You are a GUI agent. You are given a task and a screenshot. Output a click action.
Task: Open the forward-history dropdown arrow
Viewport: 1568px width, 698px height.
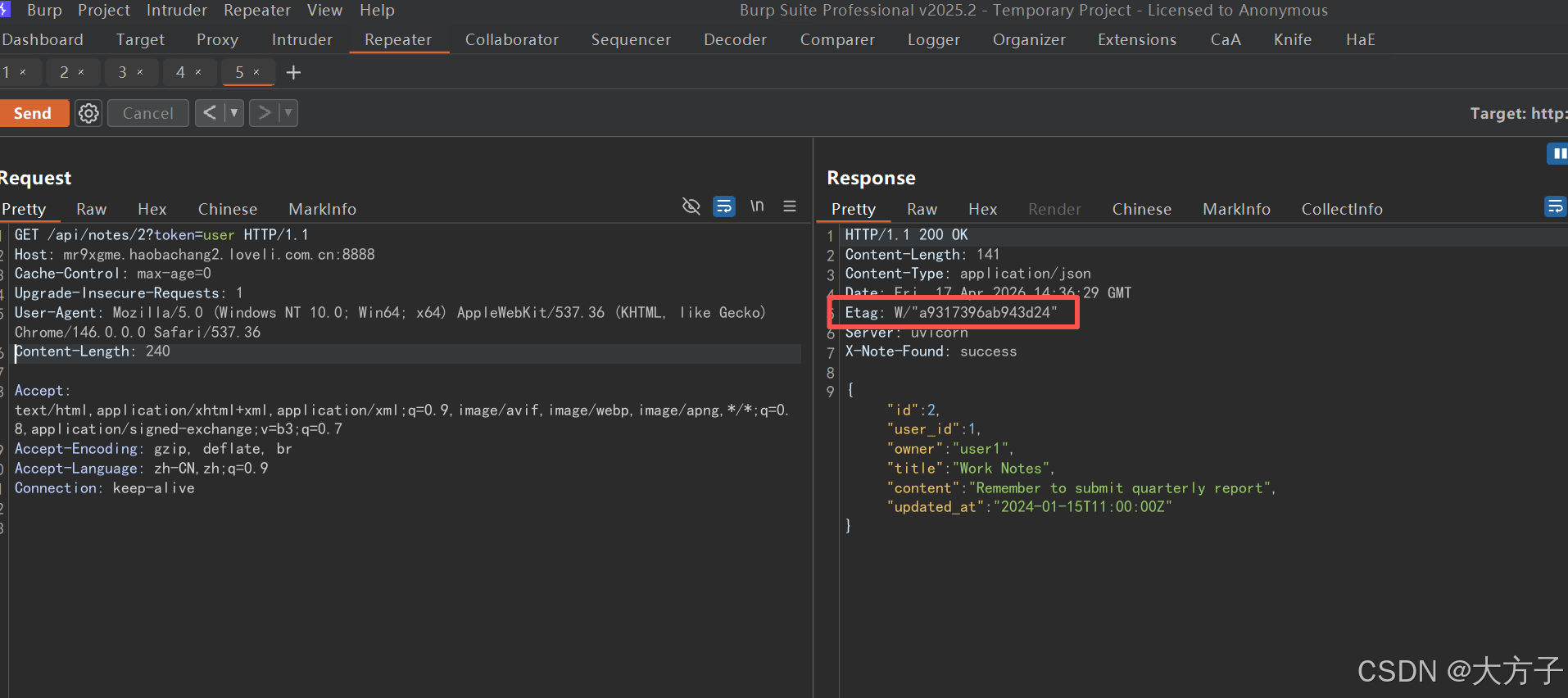pyautogui.click(x=288, y=113)
